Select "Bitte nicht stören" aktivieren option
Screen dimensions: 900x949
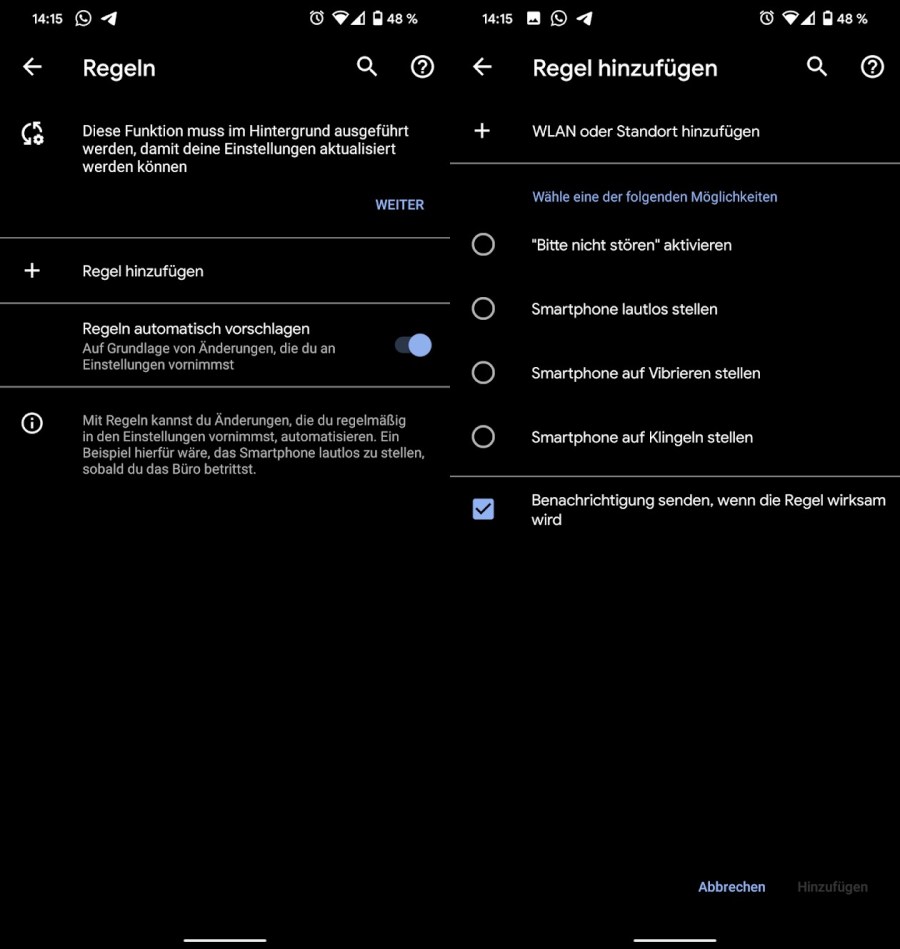[x=483, y=245]
